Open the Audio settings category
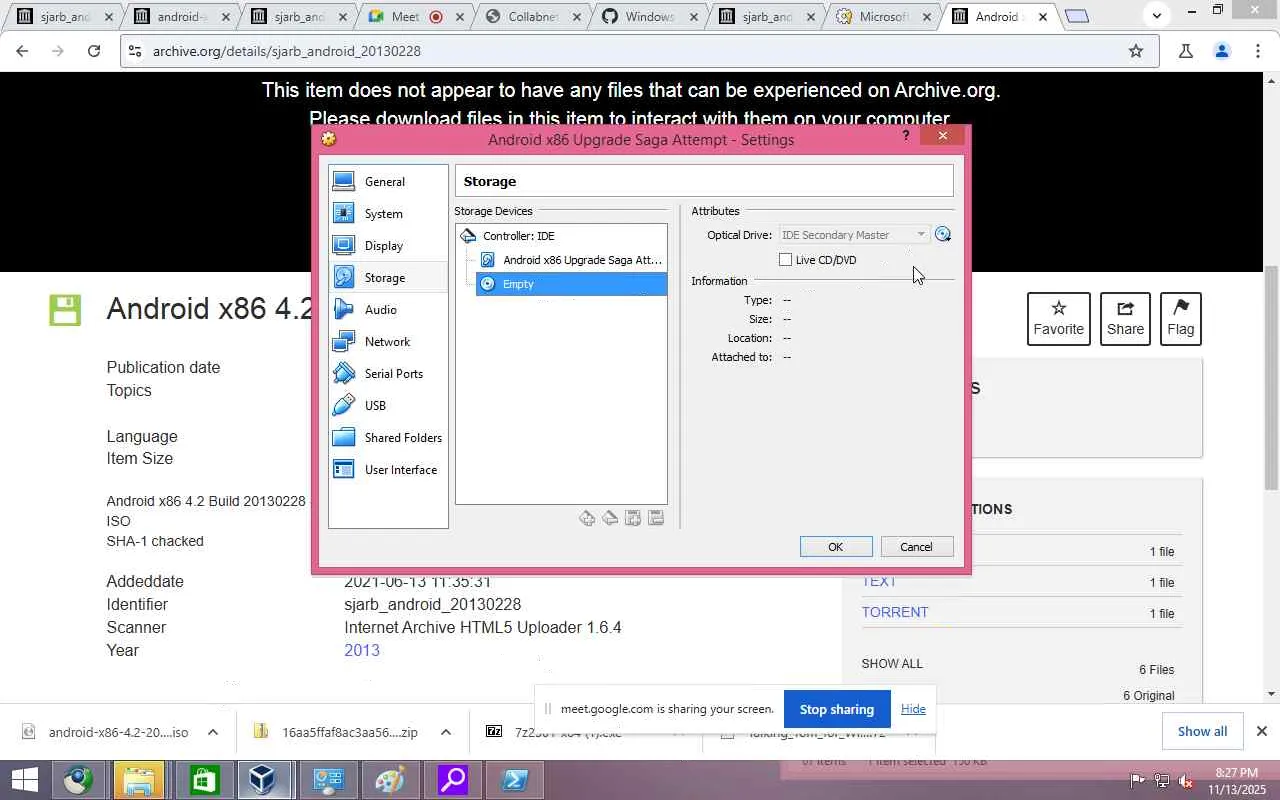 point(388,310)
